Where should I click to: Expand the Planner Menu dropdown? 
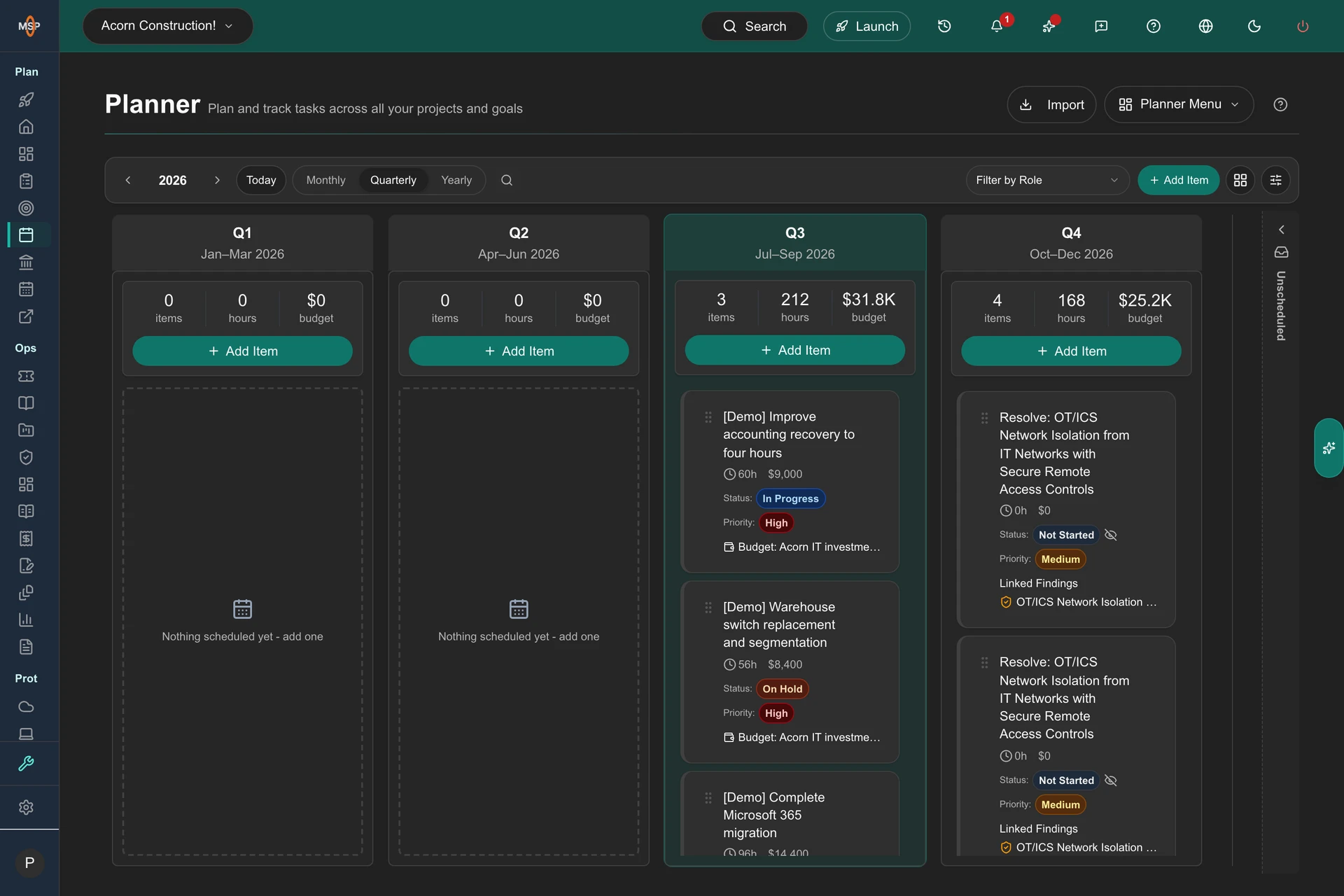pos(1179,104)
